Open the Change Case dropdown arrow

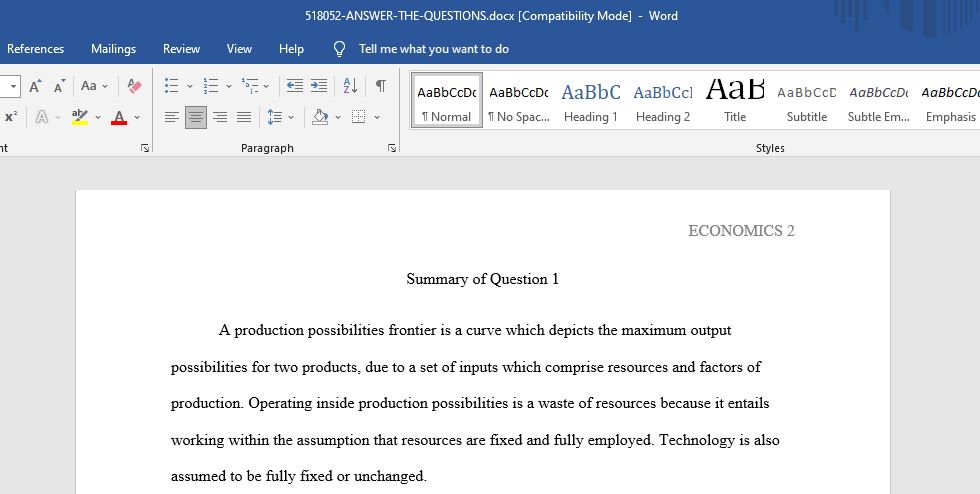105,86
